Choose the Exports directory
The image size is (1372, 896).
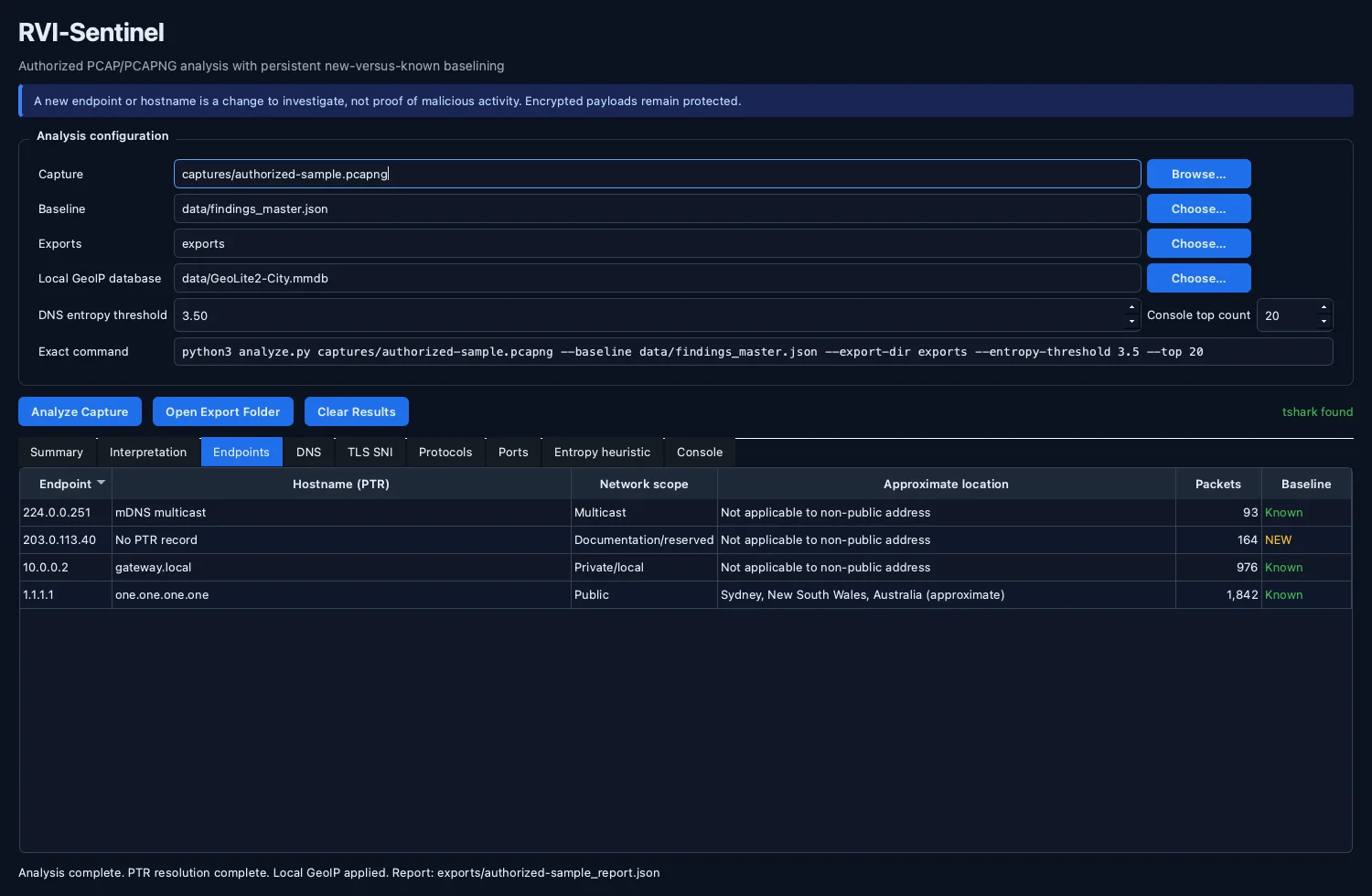click(1199, 243)
